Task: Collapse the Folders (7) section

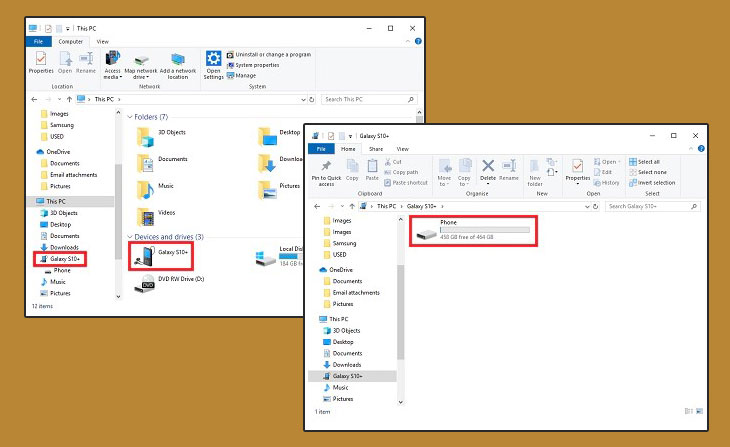Action: click(x=130, y=118)
